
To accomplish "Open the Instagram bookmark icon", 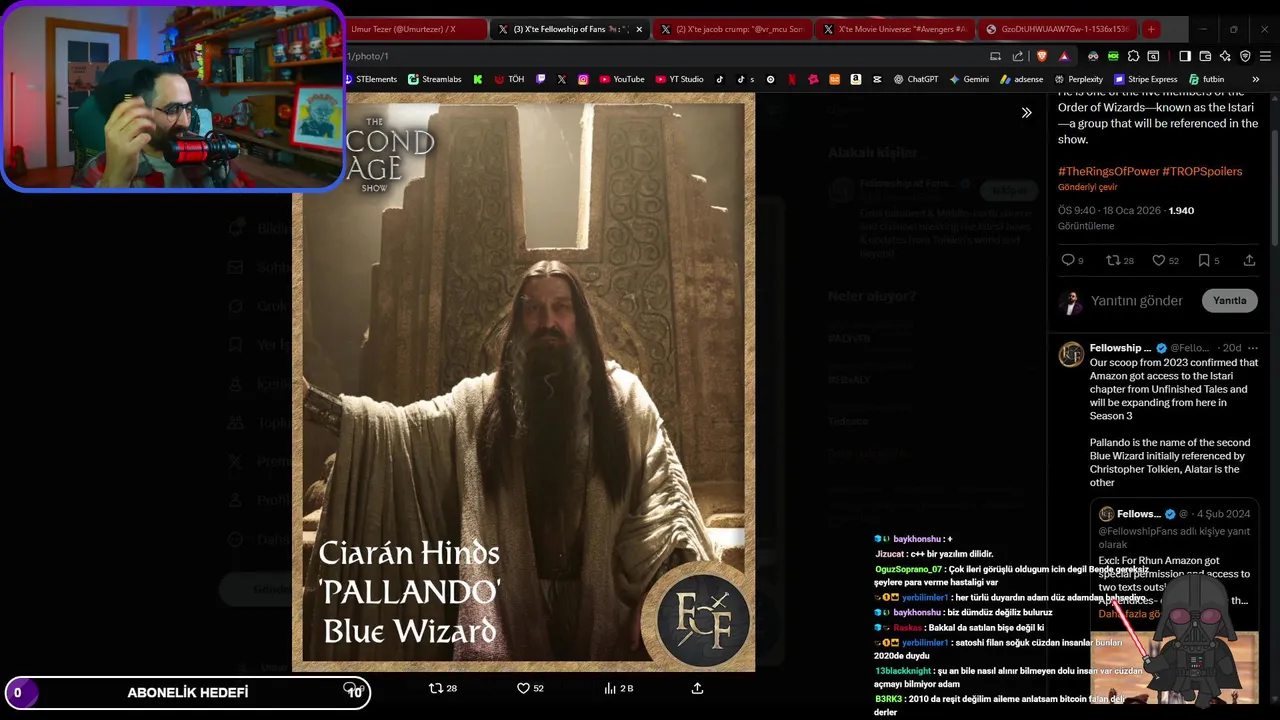I will point(583,79).
